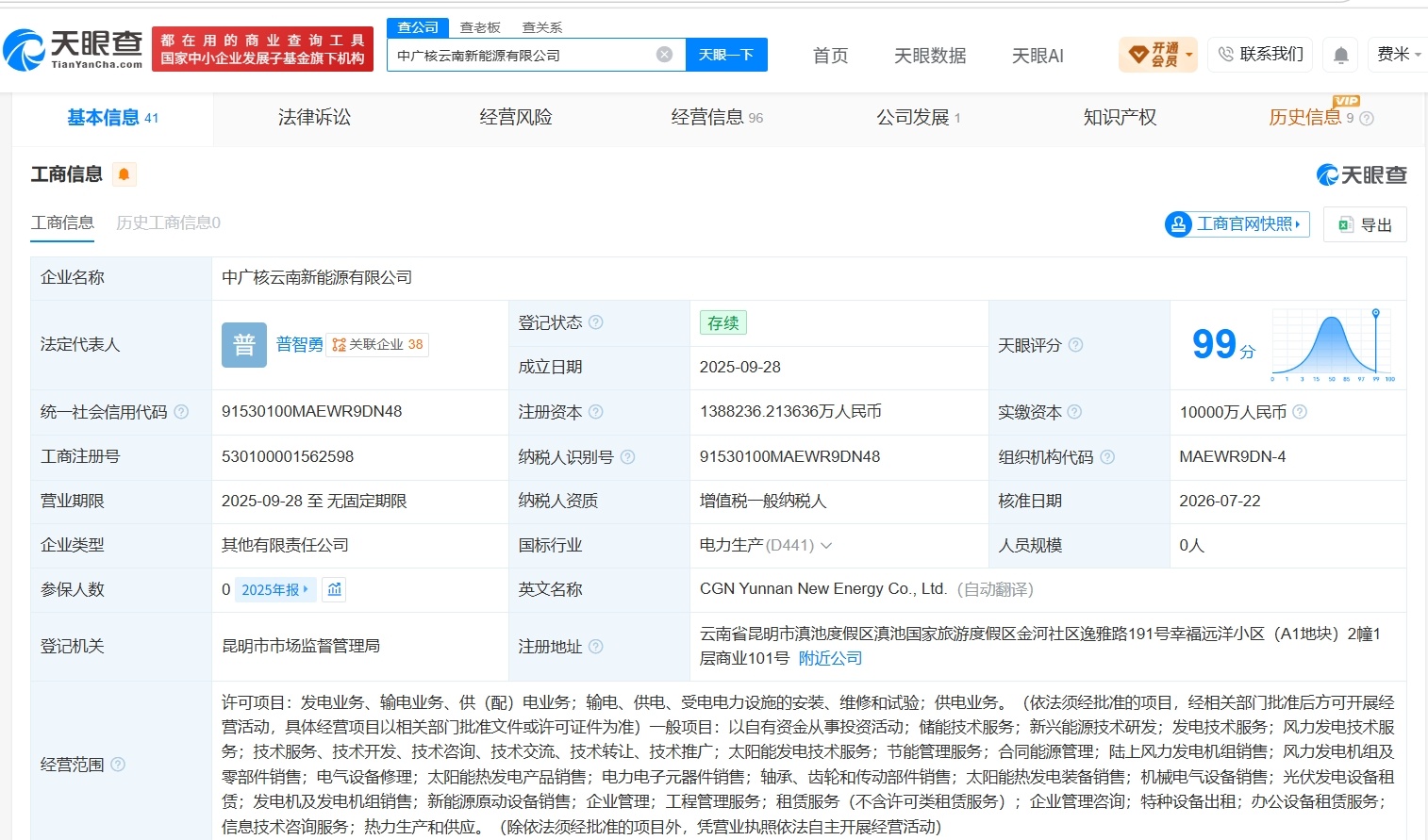Click approval date 2026-07-22
This screenshot has height=840, width=1428.
click(x=1220, y=501)
